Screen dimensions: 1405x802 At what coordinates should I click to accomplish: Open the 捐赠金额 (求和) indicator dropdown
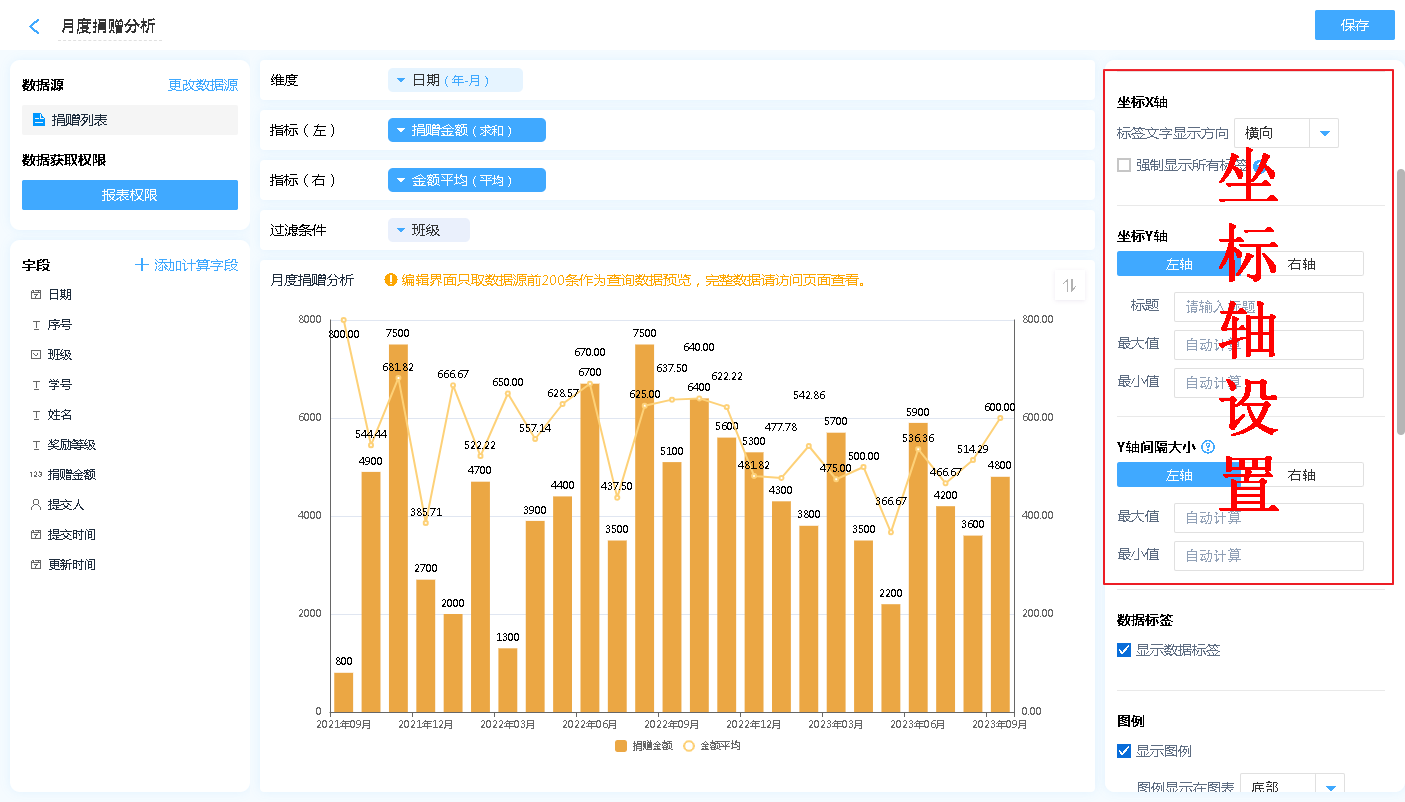(401, 130)
